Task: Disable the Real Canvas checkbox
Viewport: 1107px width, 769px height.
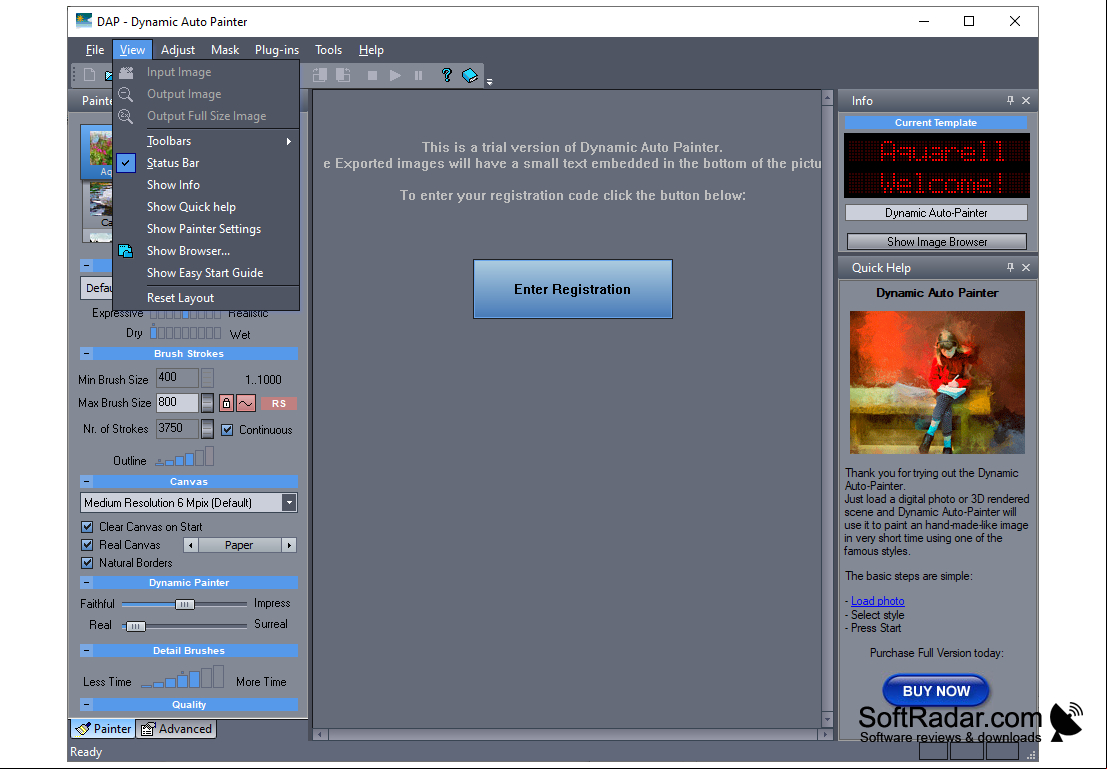Action: pos(87,545)
